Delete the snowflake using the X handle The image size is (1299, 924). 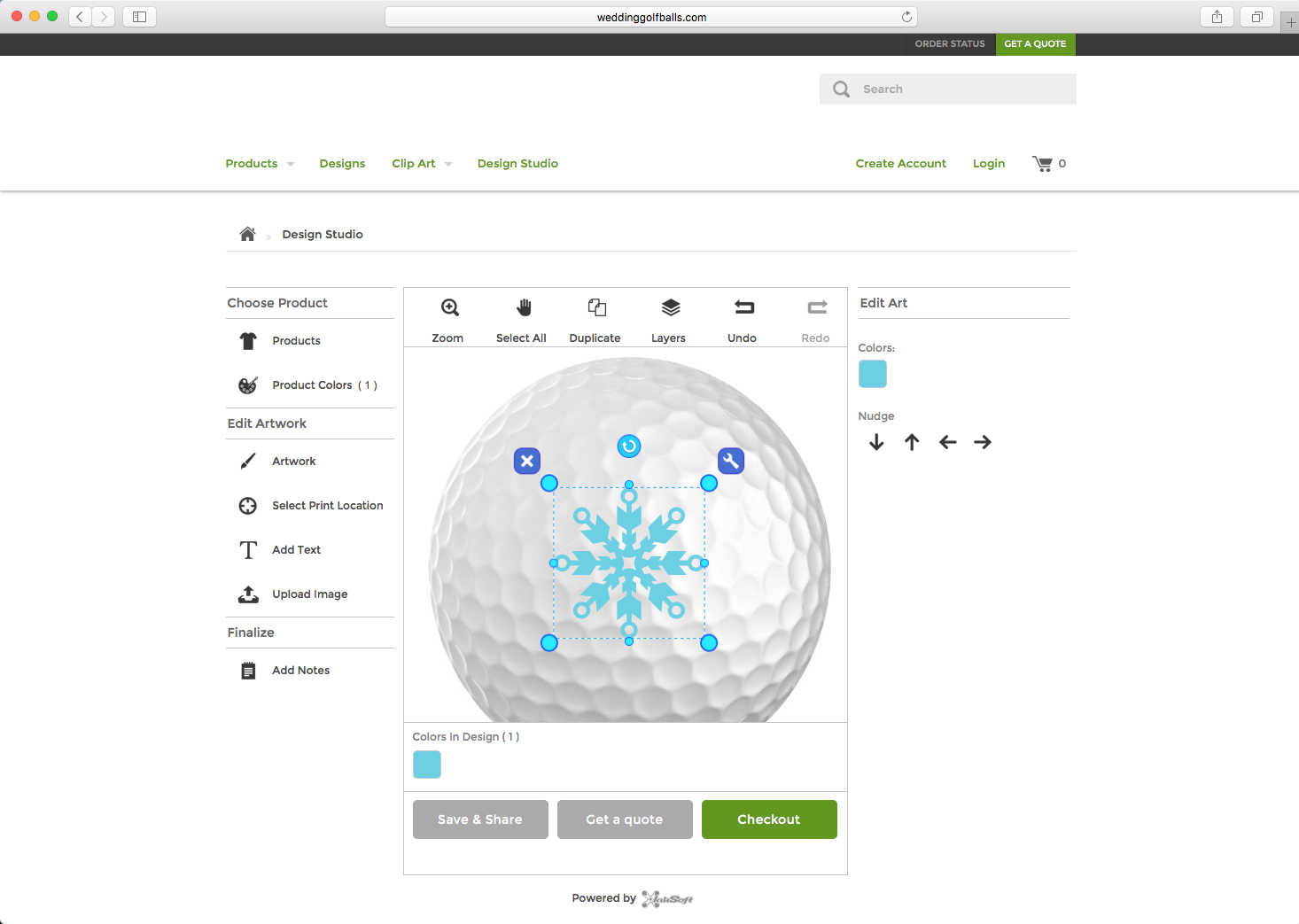527,461
